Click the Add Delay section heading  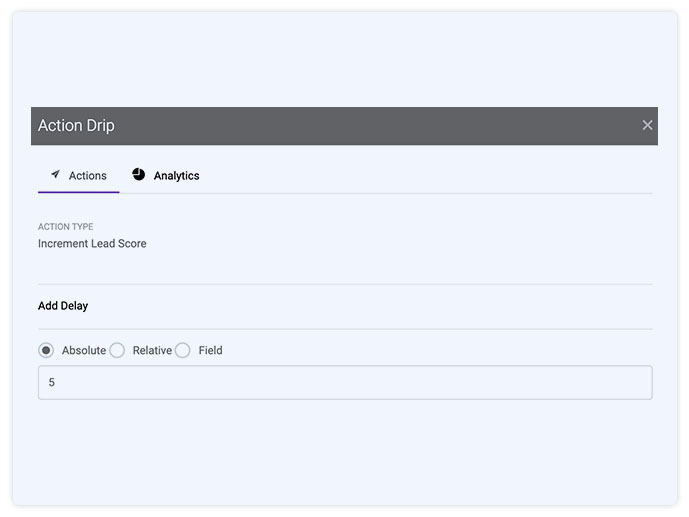click(x=63, y=306)
